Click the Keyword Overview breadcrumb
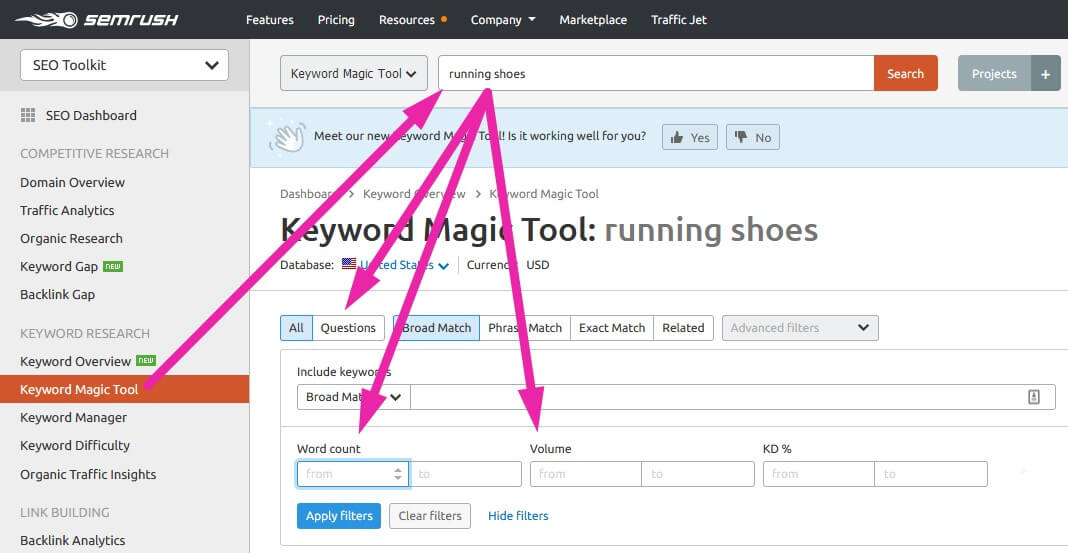The image size is (1068, 553). [414, 194]
